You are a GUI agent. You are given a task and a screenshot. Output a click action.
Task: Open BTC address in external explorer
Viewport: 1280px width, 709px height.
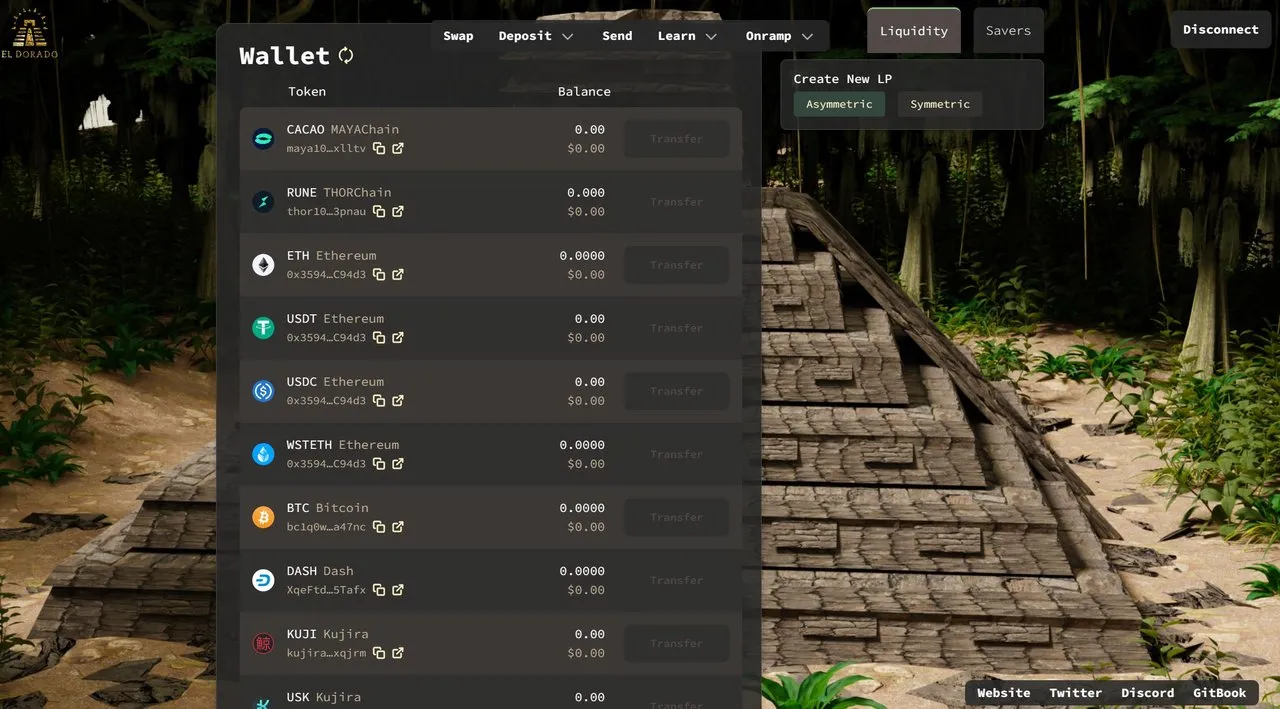398,527
